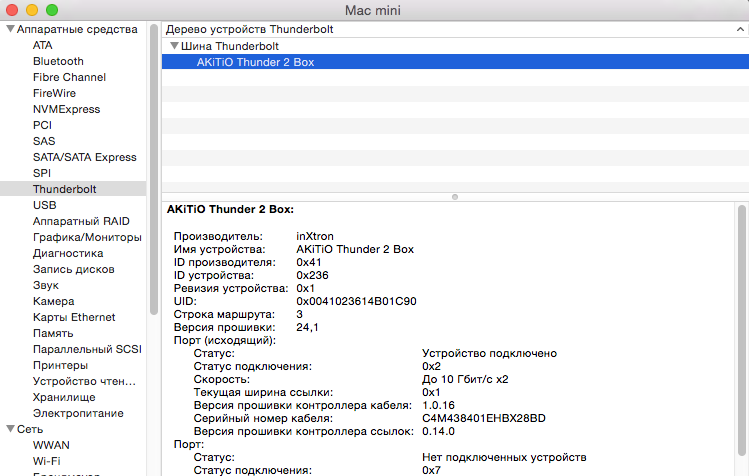749x476 pixels.
Task: Click the sidebar vertical scrollbar
Action: point(154,170)
